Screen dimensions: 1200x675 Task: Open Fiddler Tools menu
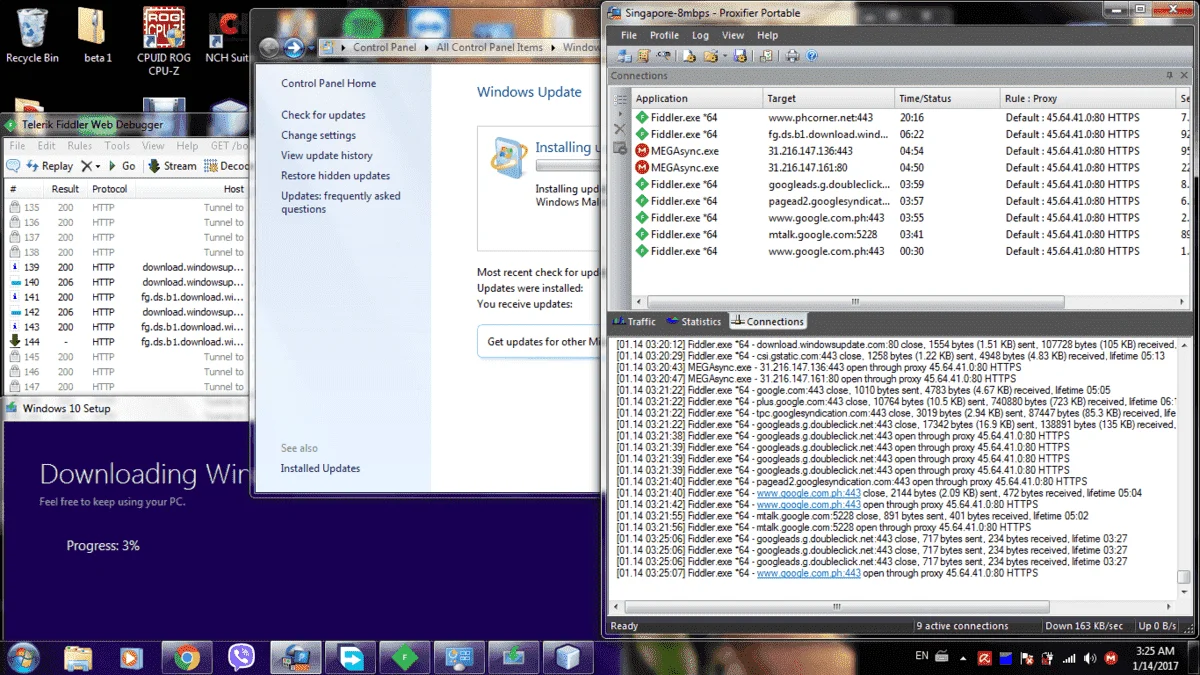(x=117, y=146)
